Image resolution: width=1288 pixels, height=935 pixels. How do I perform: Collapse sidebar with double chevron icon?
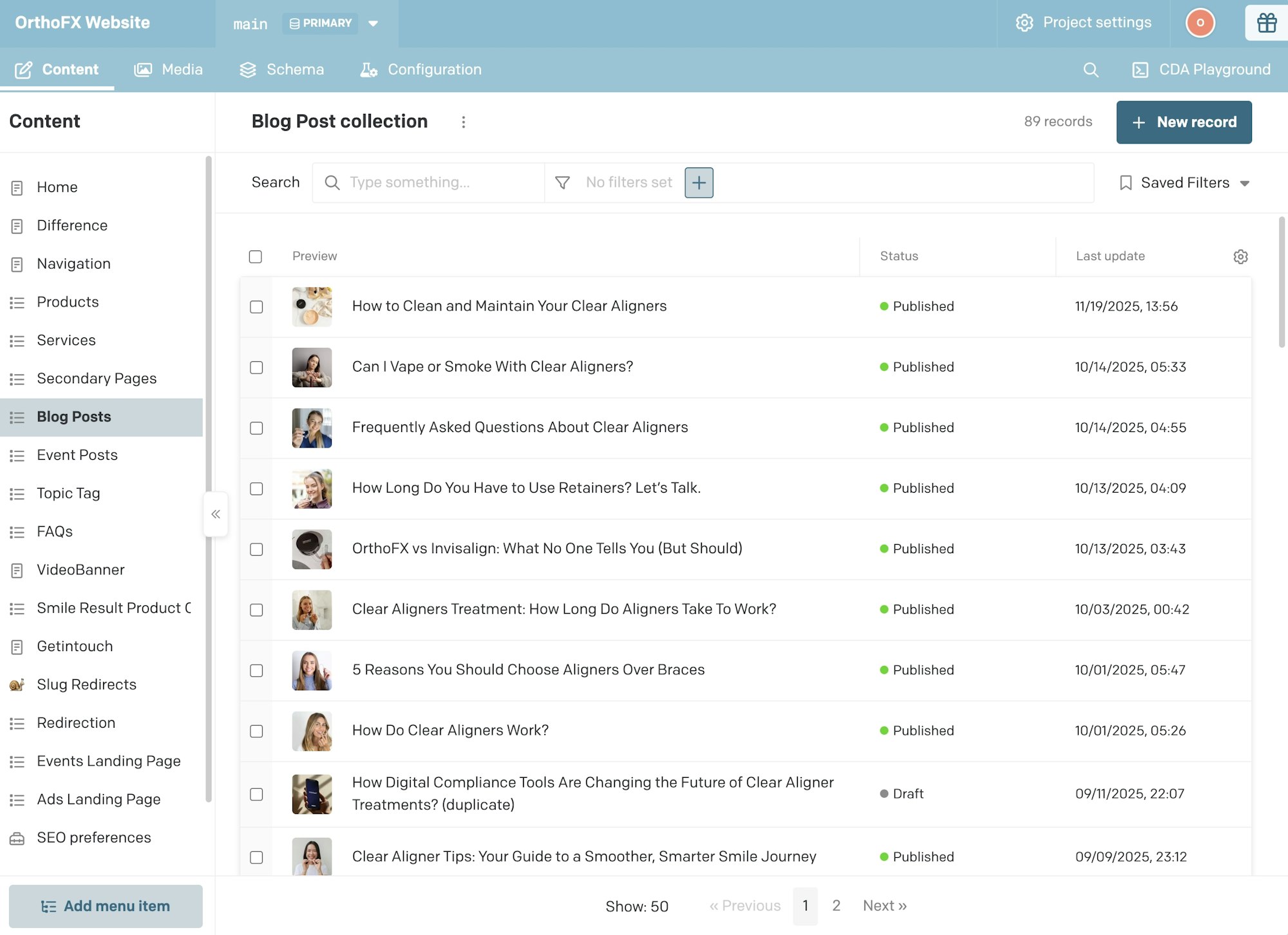tap(216, 514)
